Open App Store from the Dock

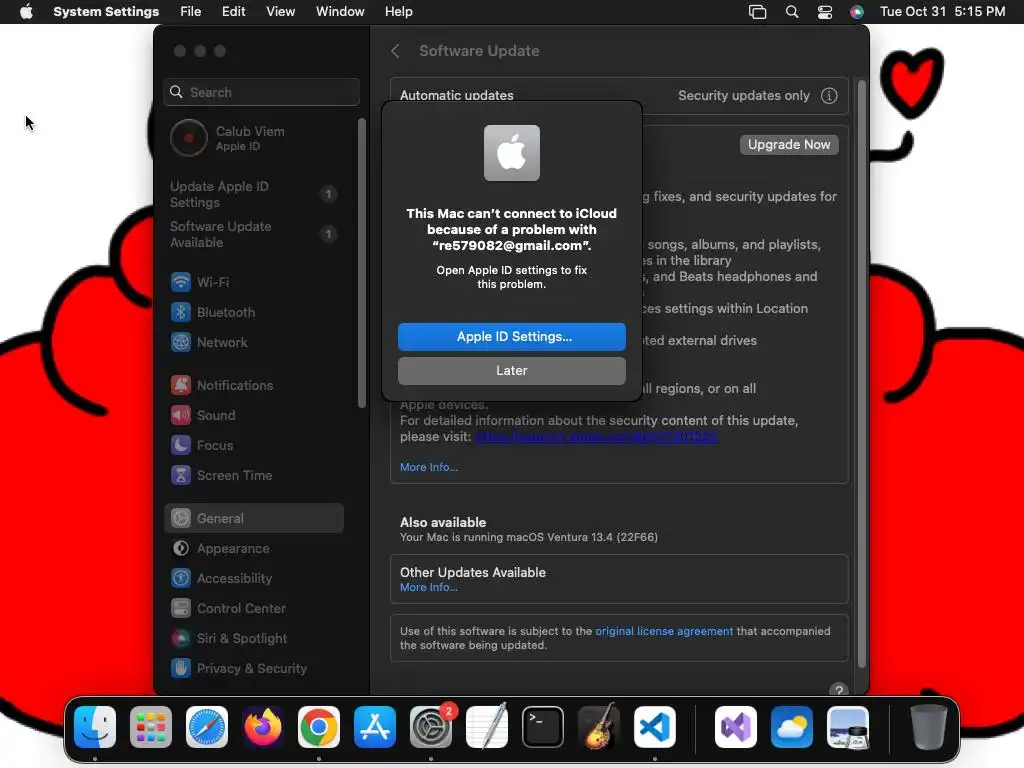coord(375,727)
